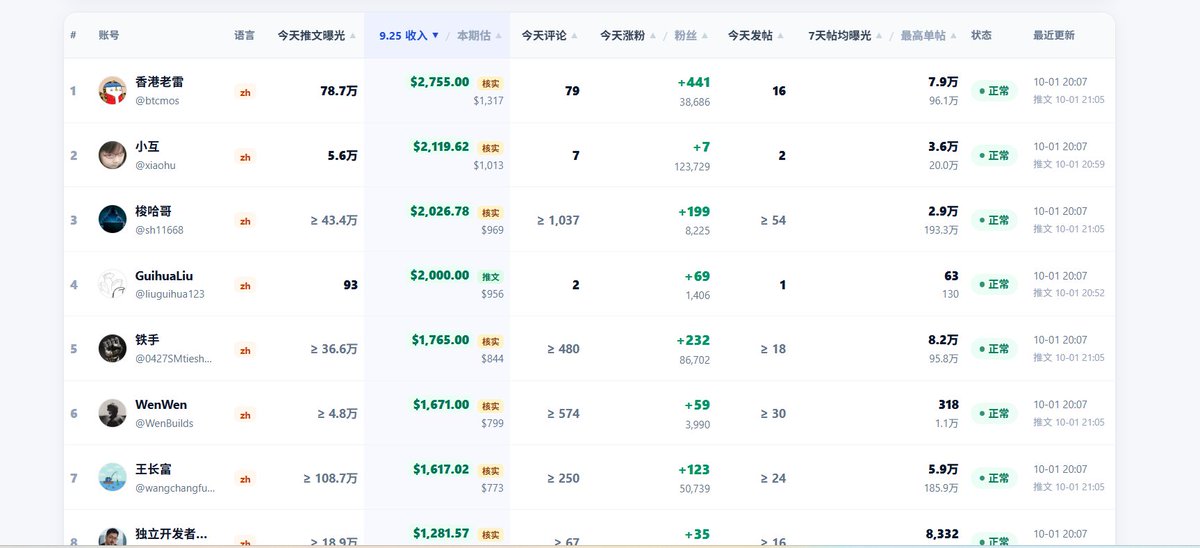Sort by 今天推文曝光 column
1200x548 pixels.
click(316, 35)
